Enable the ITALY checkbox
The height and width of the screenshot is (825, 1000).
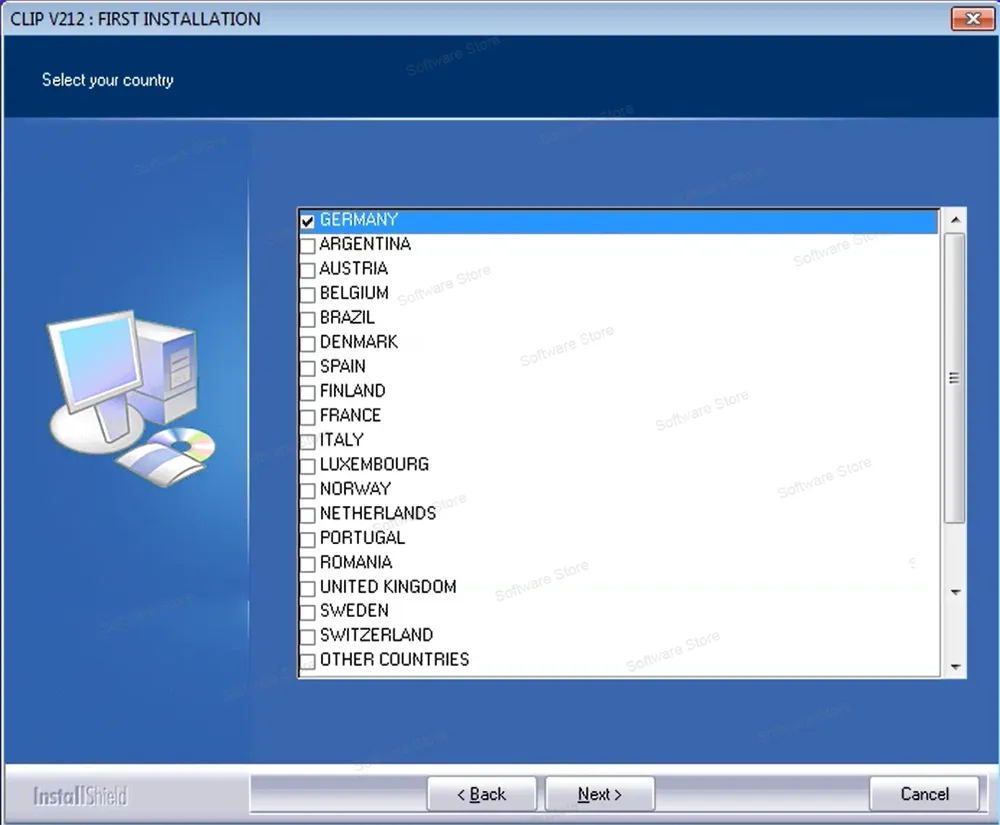[x=307, y=441]
